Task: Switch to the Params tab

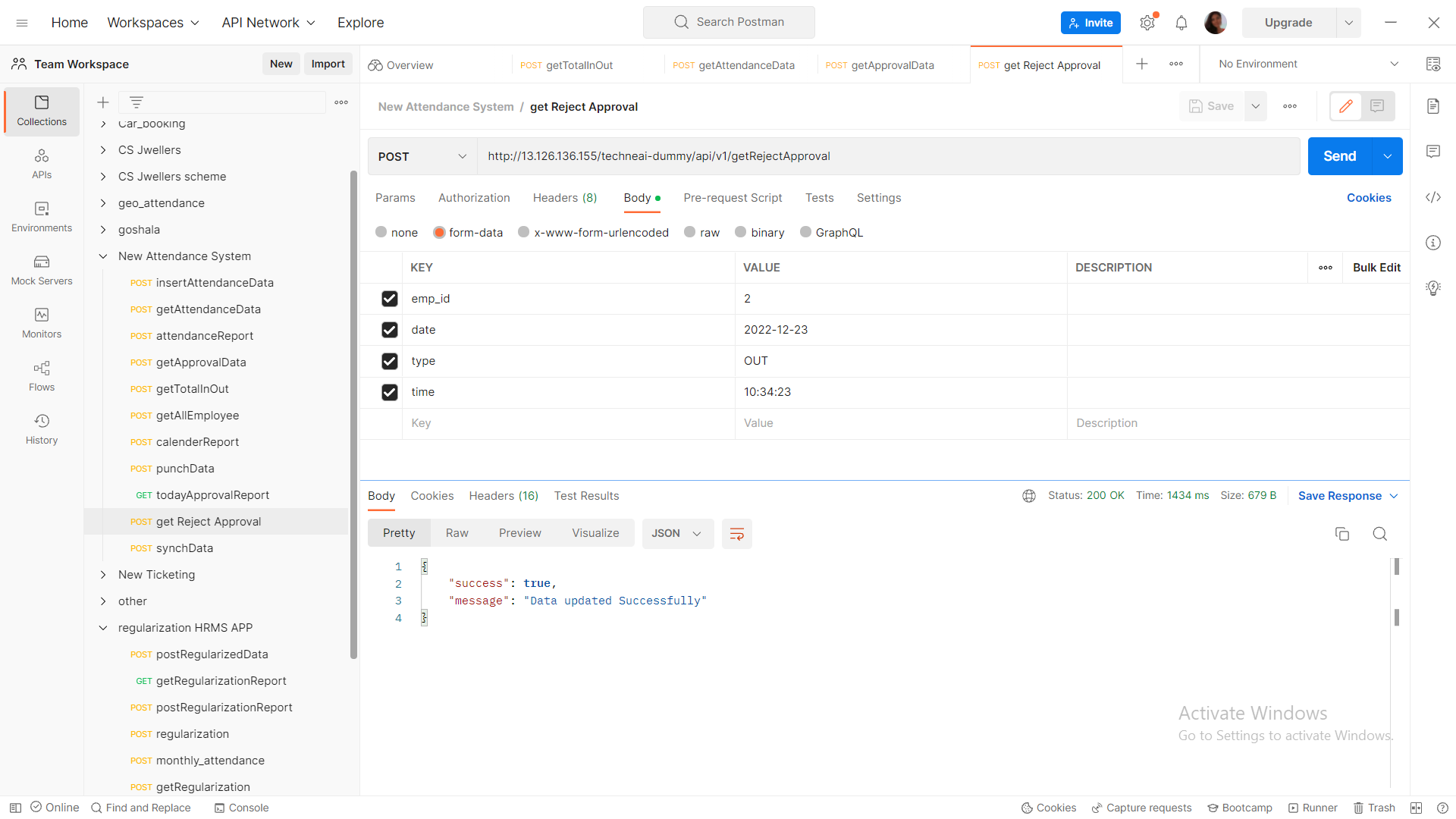Action: tap(395, 198)
